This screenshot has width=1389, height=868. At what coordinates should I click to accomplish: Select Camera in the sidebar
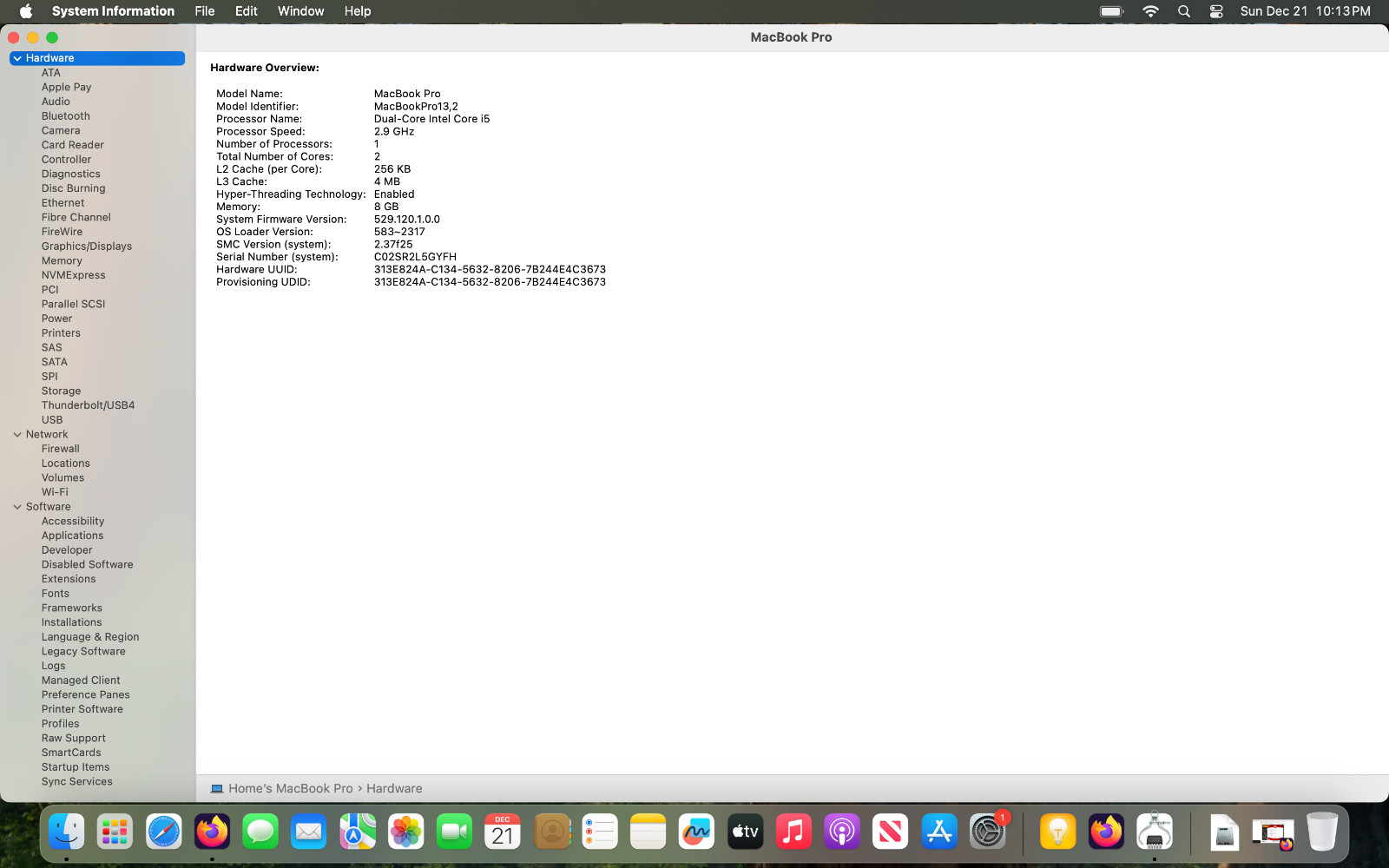click(x=61, y=131)
